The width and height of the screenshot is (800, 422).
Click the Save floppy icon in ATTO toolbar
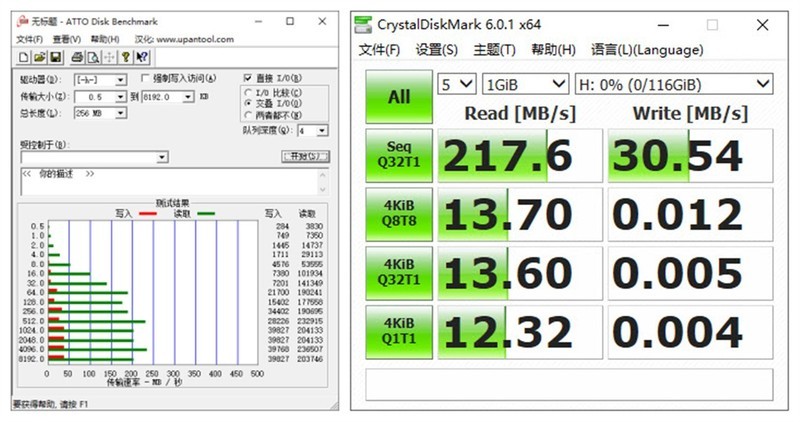pos(55,57)
